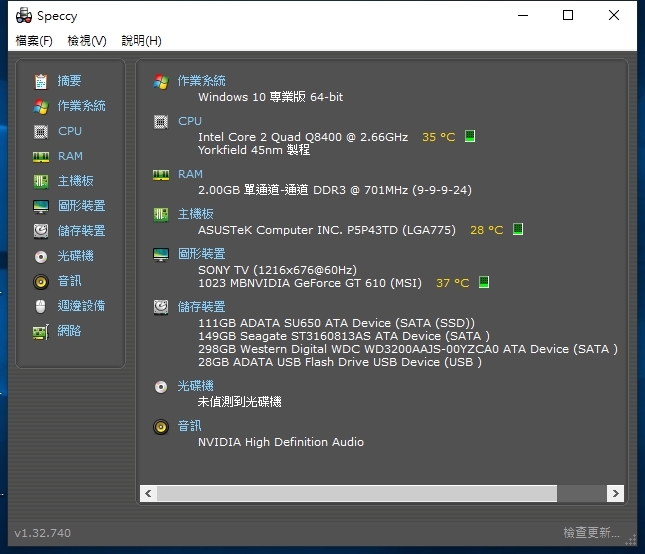Click the 298GB Western Digital WD3200AAJS entry
The image size is (645, 554).
click(408, 349)
